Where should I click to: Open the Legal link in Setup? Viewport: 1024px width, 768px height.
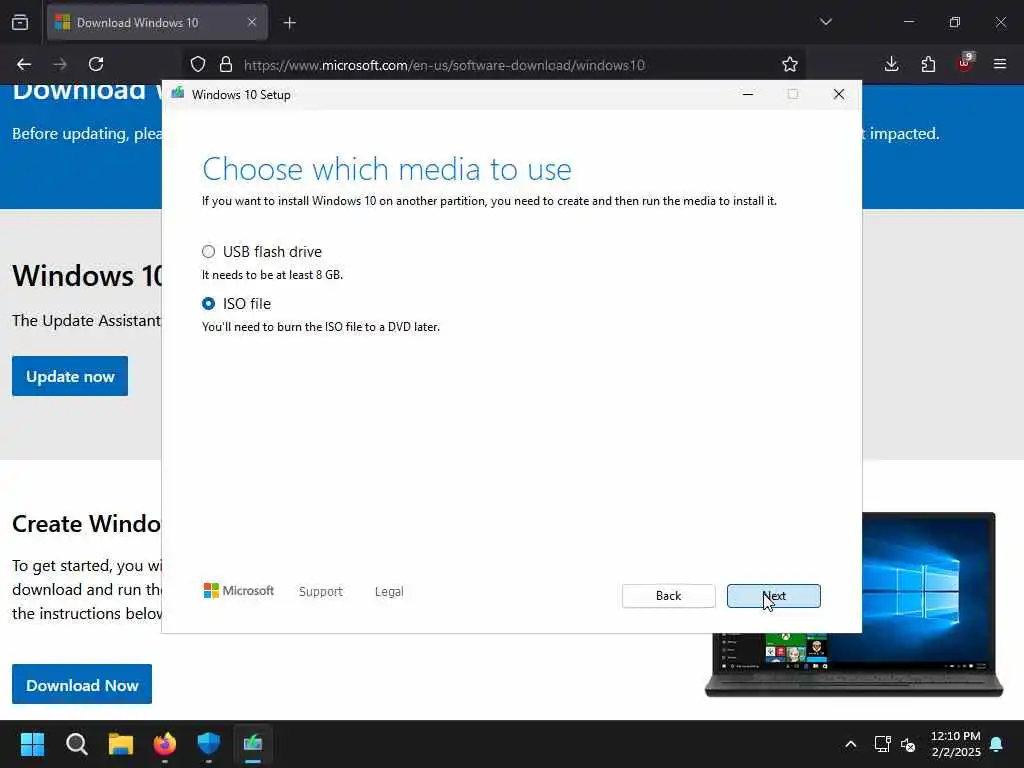389,592
